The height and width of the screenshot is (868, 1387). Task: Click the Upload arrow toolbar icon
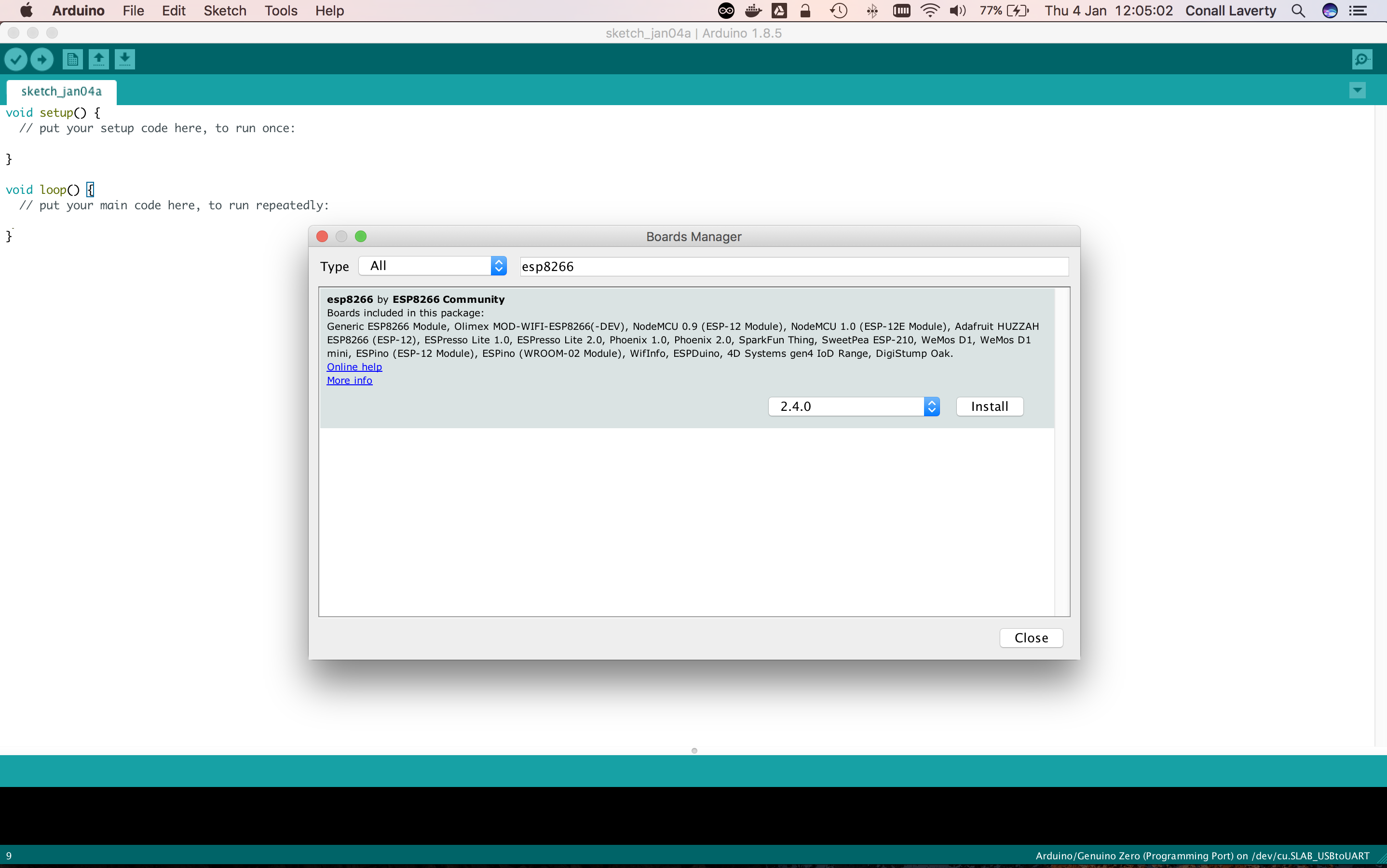coord(42,59)
